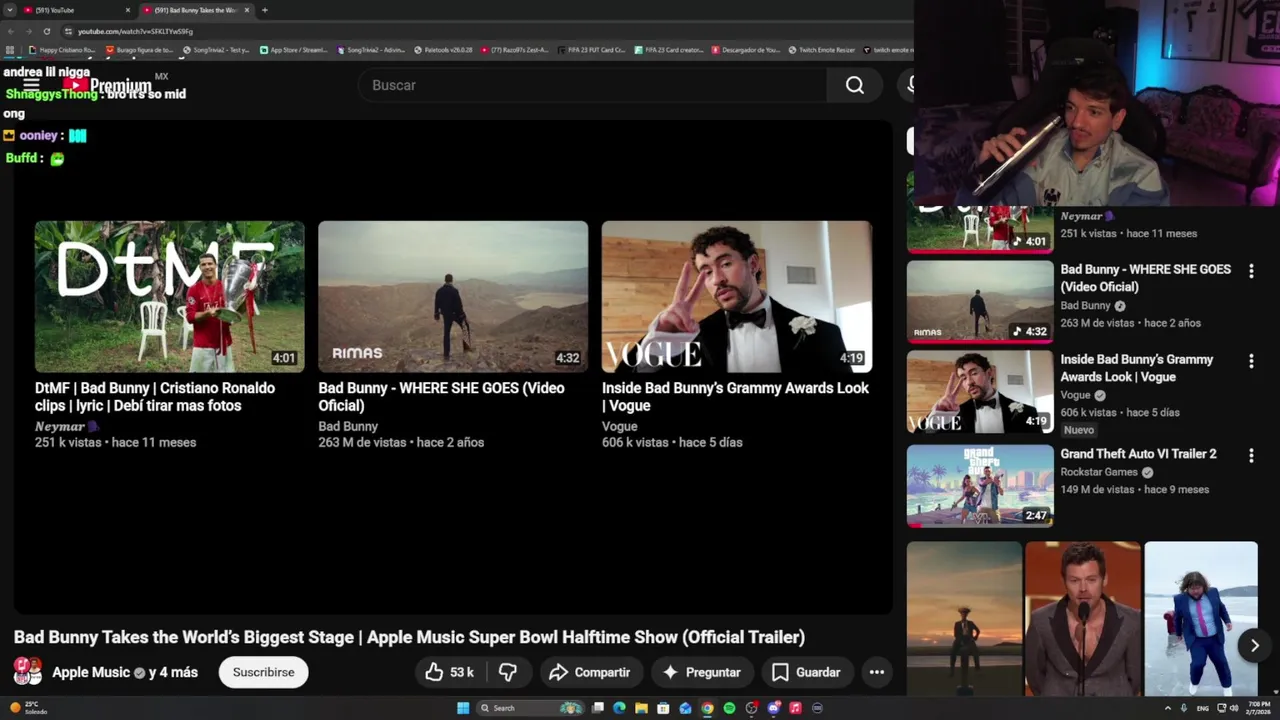Open the Happy Cristiano Ro... bookmark
Image resolution: width=1280 pixels, height=720 pixels.
(62, 49)
